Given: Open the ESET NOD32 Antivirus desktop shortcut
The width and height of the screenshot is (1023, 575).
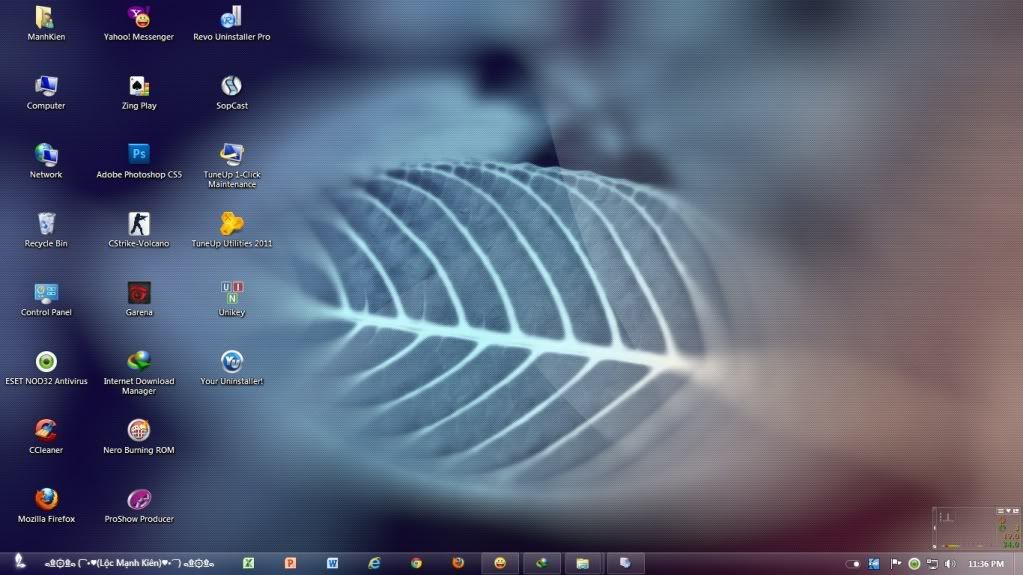Looking at the screenshot, I should tap(46, 367).
